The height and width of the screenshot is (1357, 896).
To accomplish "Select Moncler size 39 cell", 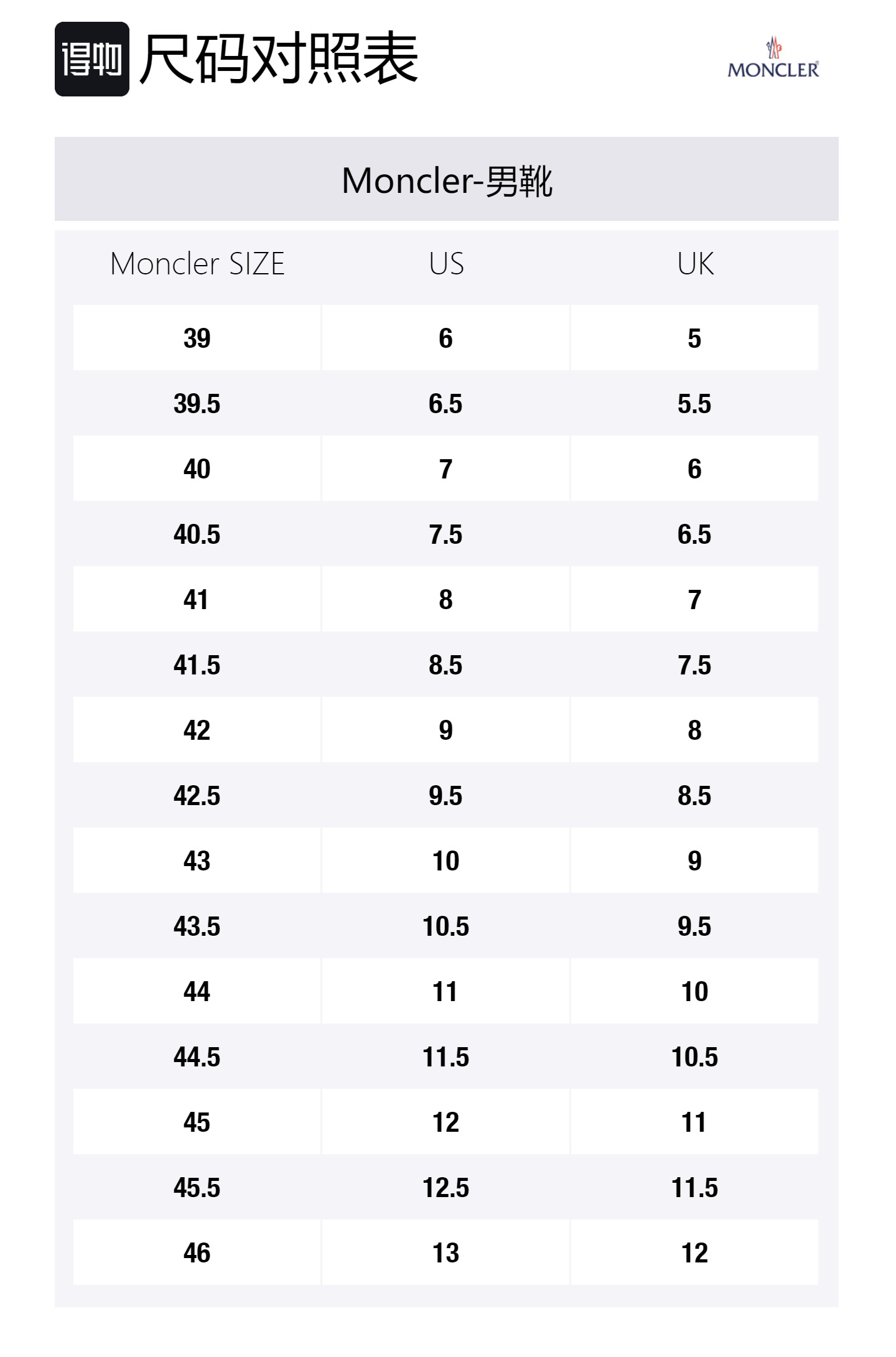I will 197,338.
